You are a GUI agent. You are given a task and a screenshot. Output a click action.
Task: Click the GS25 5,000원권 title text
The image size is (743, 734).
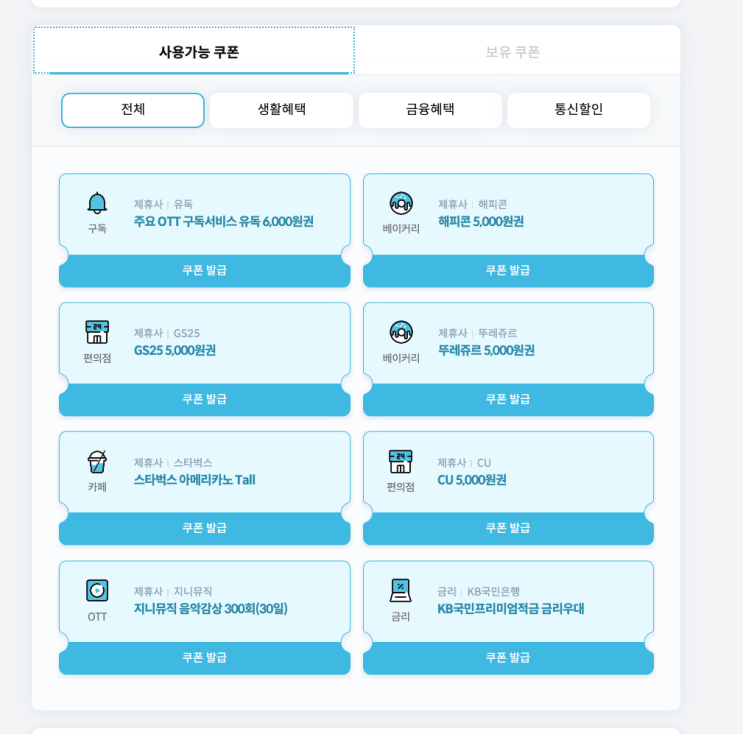click(x=175, y=350)
